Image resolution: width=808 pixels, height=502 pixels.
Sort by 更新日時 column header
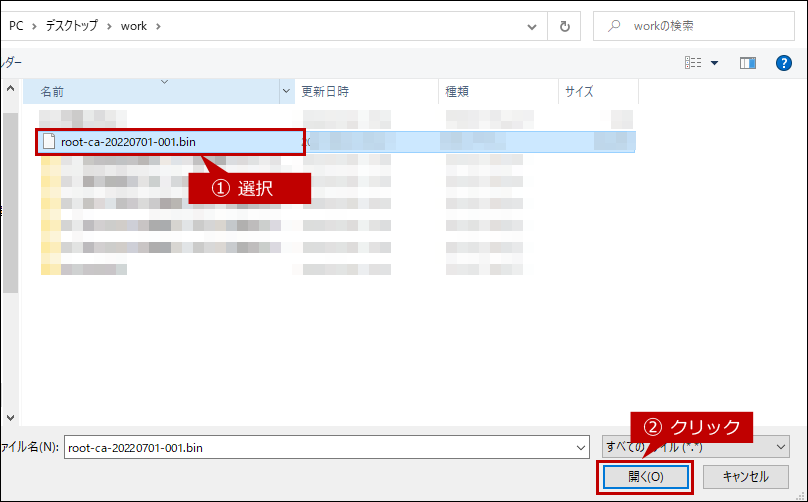366,92
